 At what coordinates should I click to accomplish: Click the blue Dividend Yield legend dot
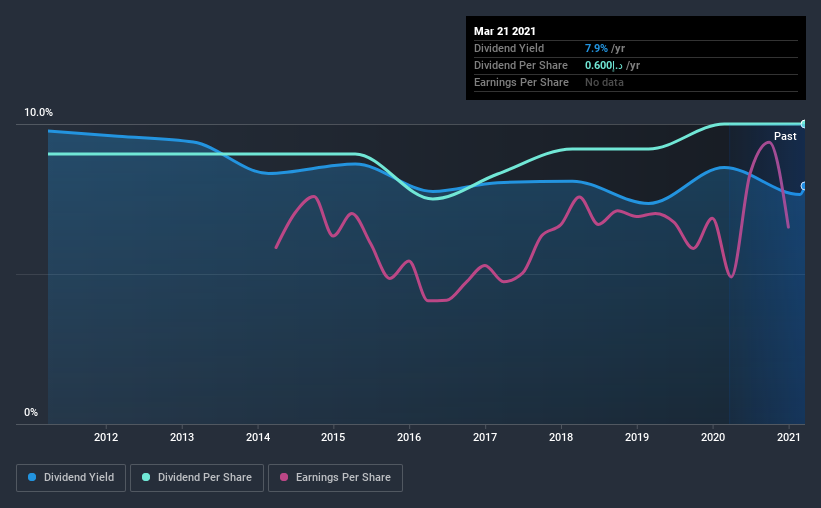32,477
